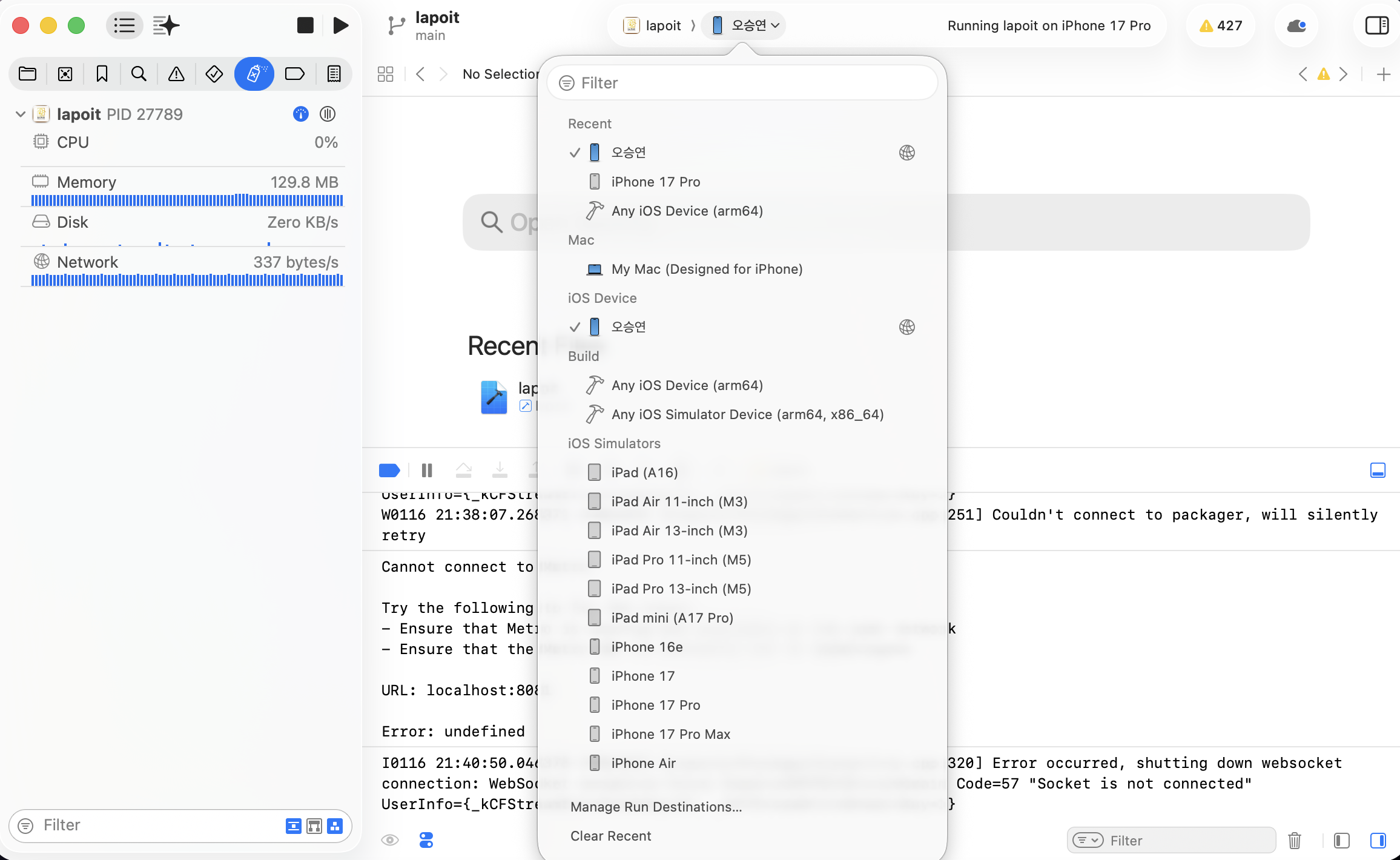Select iPad mini (A17 Pro) simulator
The image size is (1400, 860).
[742, 618]
